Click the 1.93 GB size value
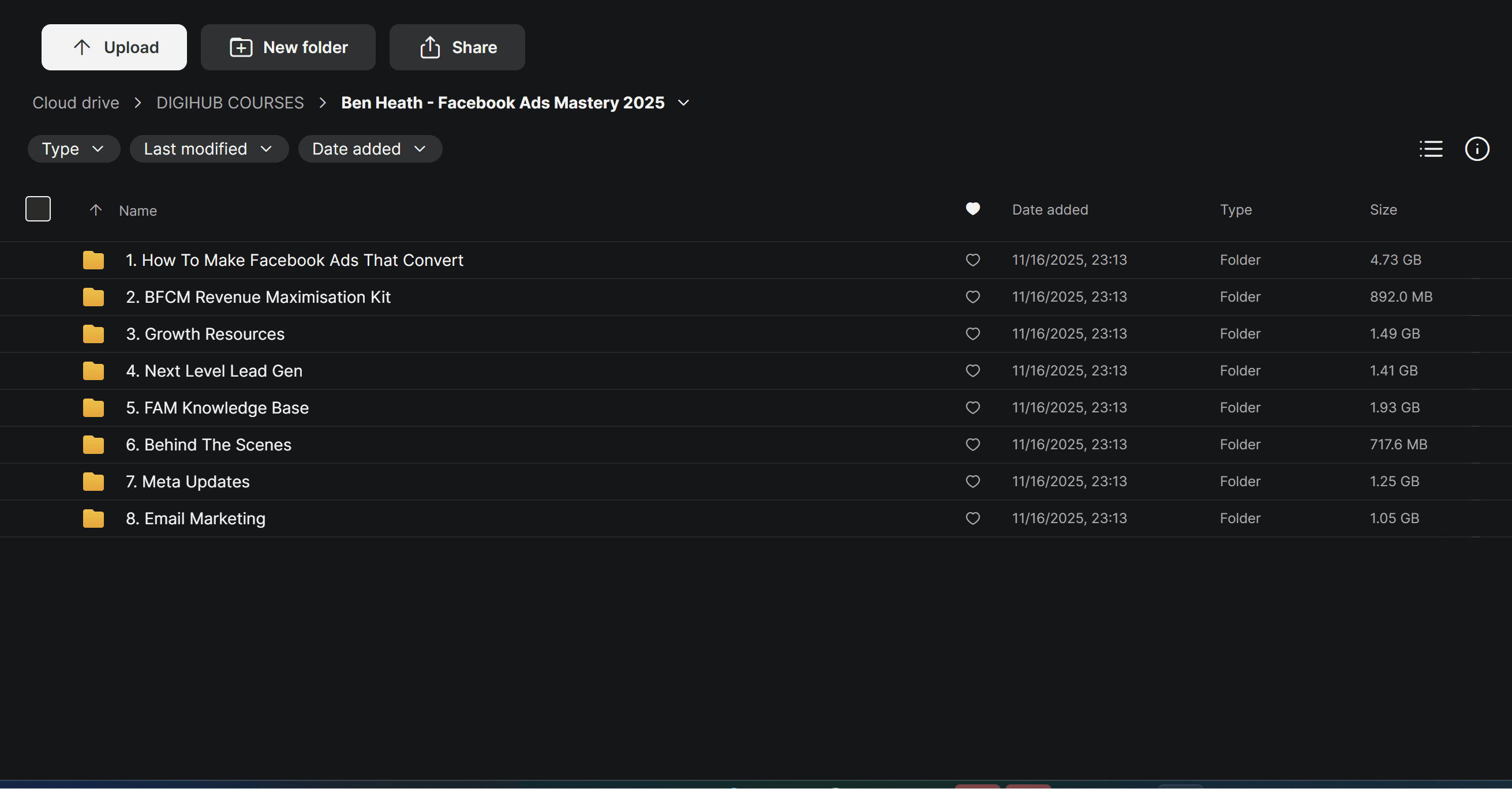This screenshot has width=1512, height=789. (x=1395, y=408)
